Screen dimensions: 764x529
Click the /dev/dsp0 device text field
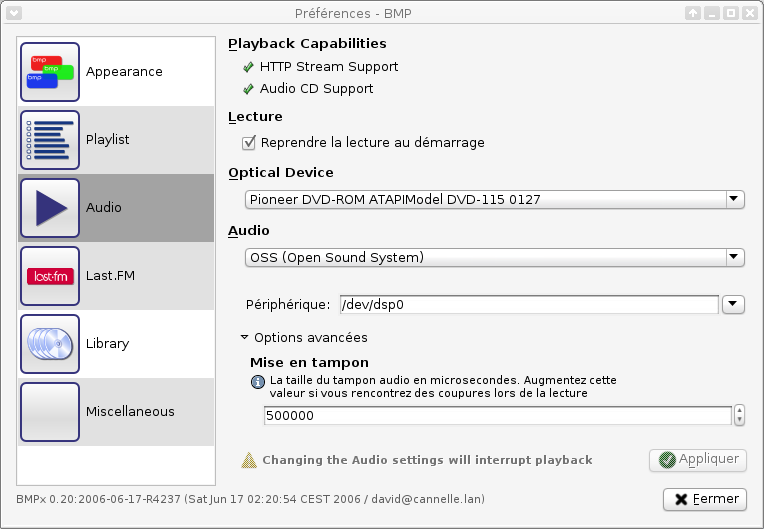click(x=528, y=304)
